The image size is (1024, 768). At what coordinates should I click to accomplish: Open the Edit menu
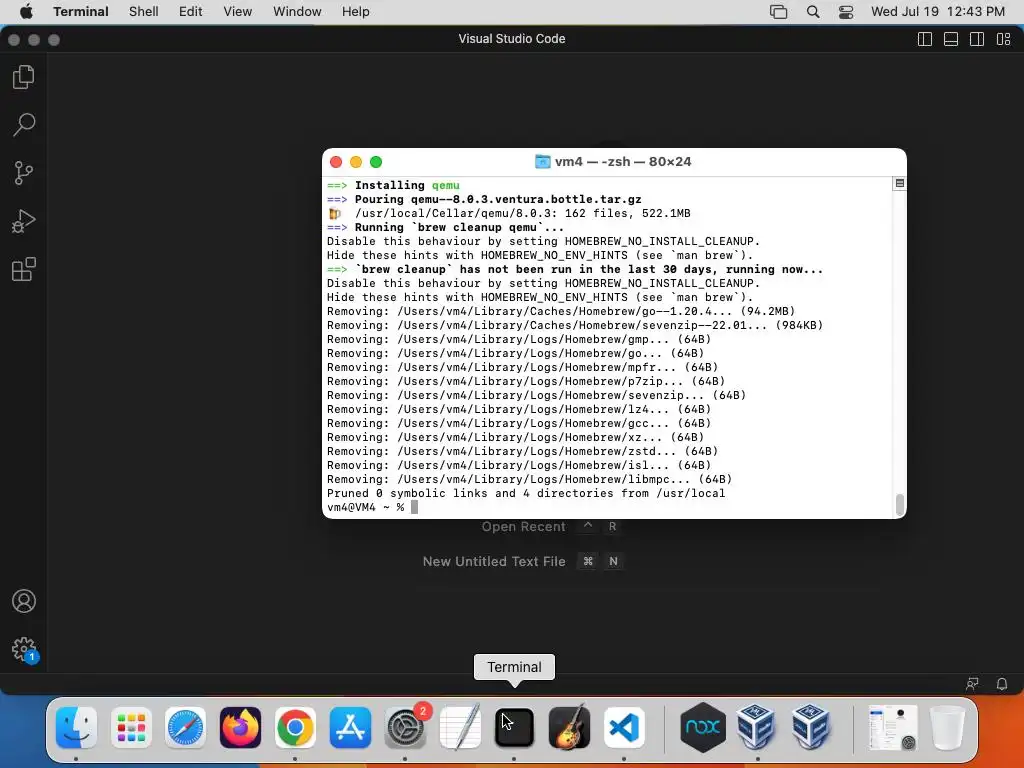(191, 12)
